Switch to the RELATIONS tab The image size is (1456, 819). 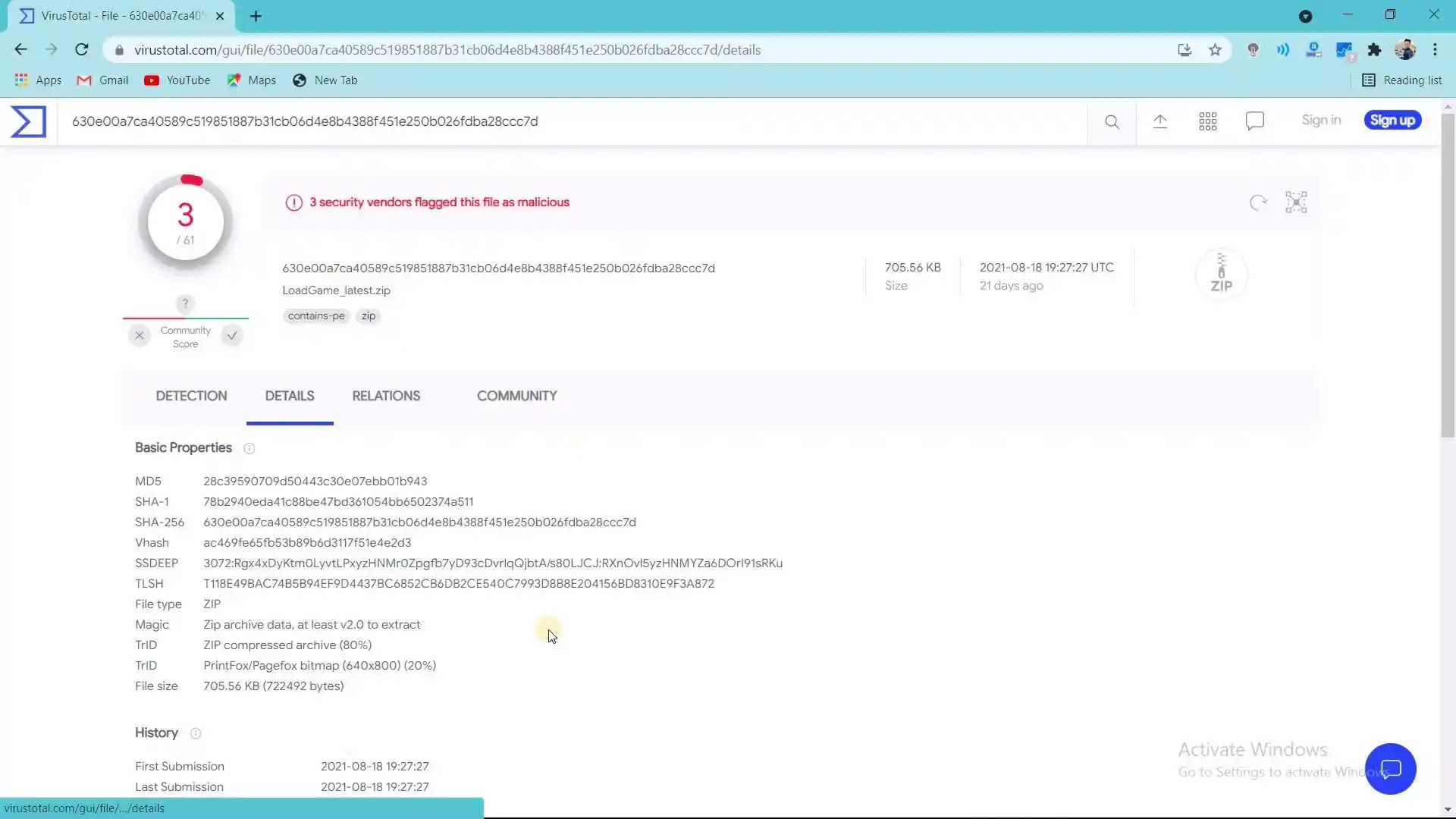pos(385,396)
